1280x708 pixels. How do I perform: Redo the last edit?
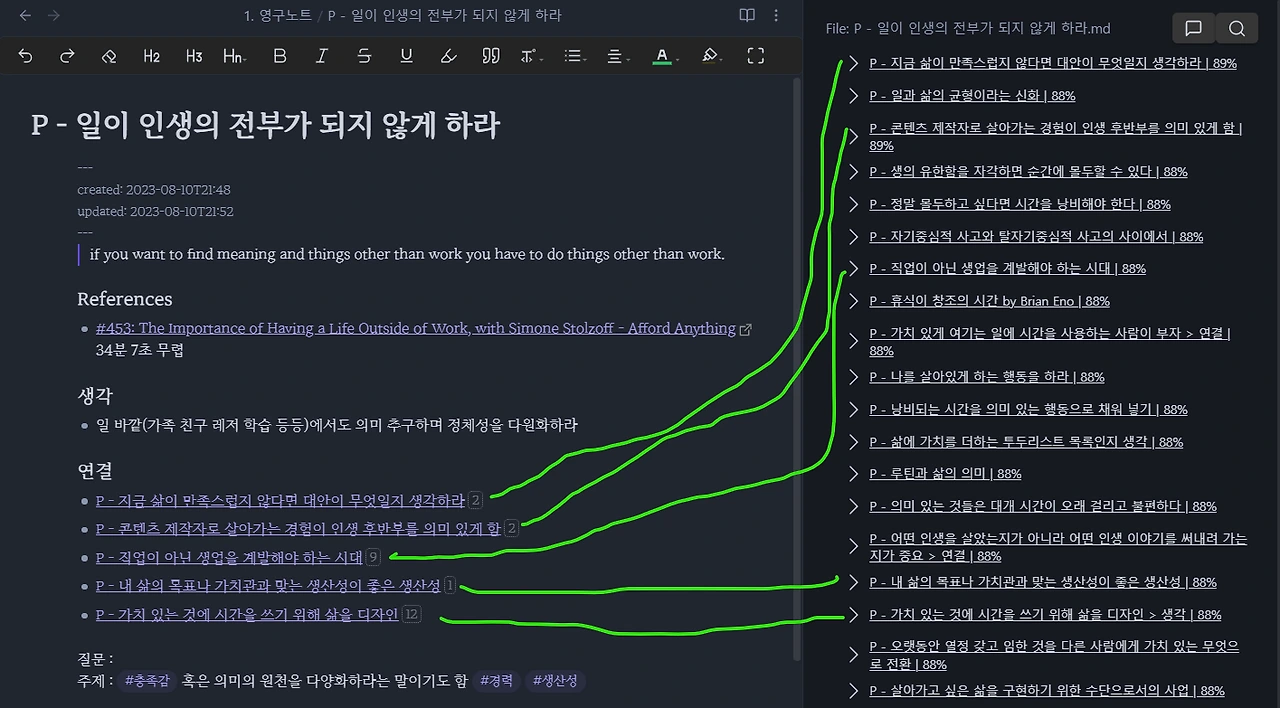click(x=67, y=56)
